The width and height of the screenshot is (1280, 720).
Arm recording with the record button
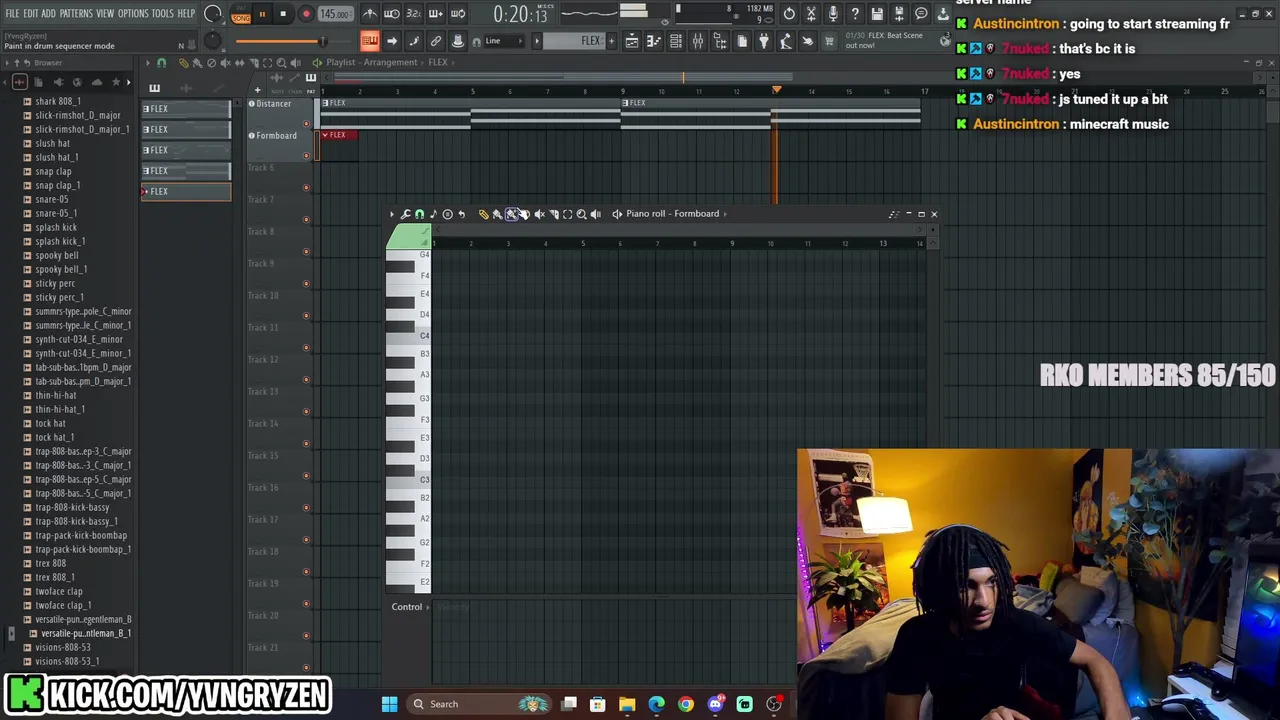(x=306, y=14)
